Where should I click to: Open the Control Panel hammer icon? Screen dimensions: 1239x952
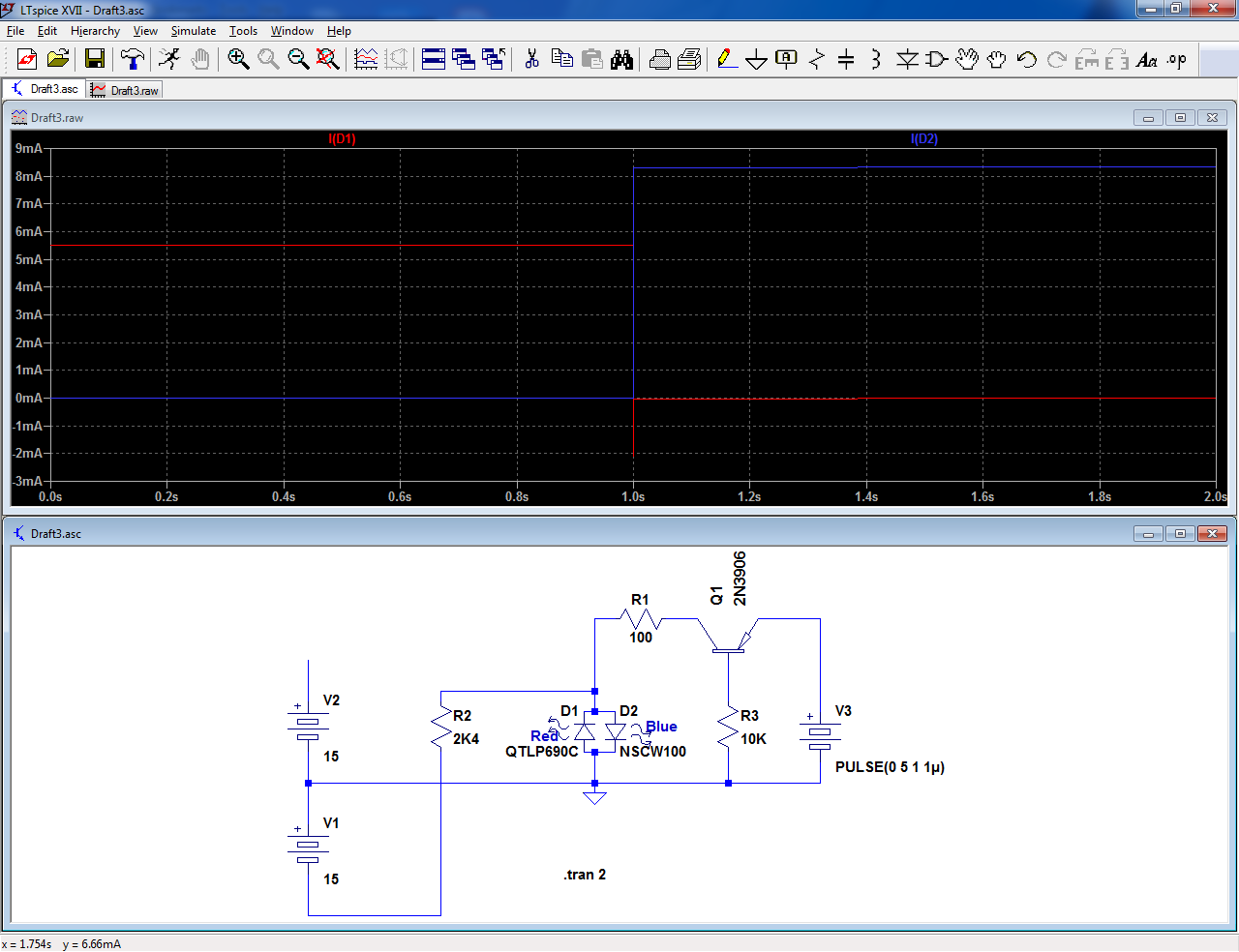[132, 59]
